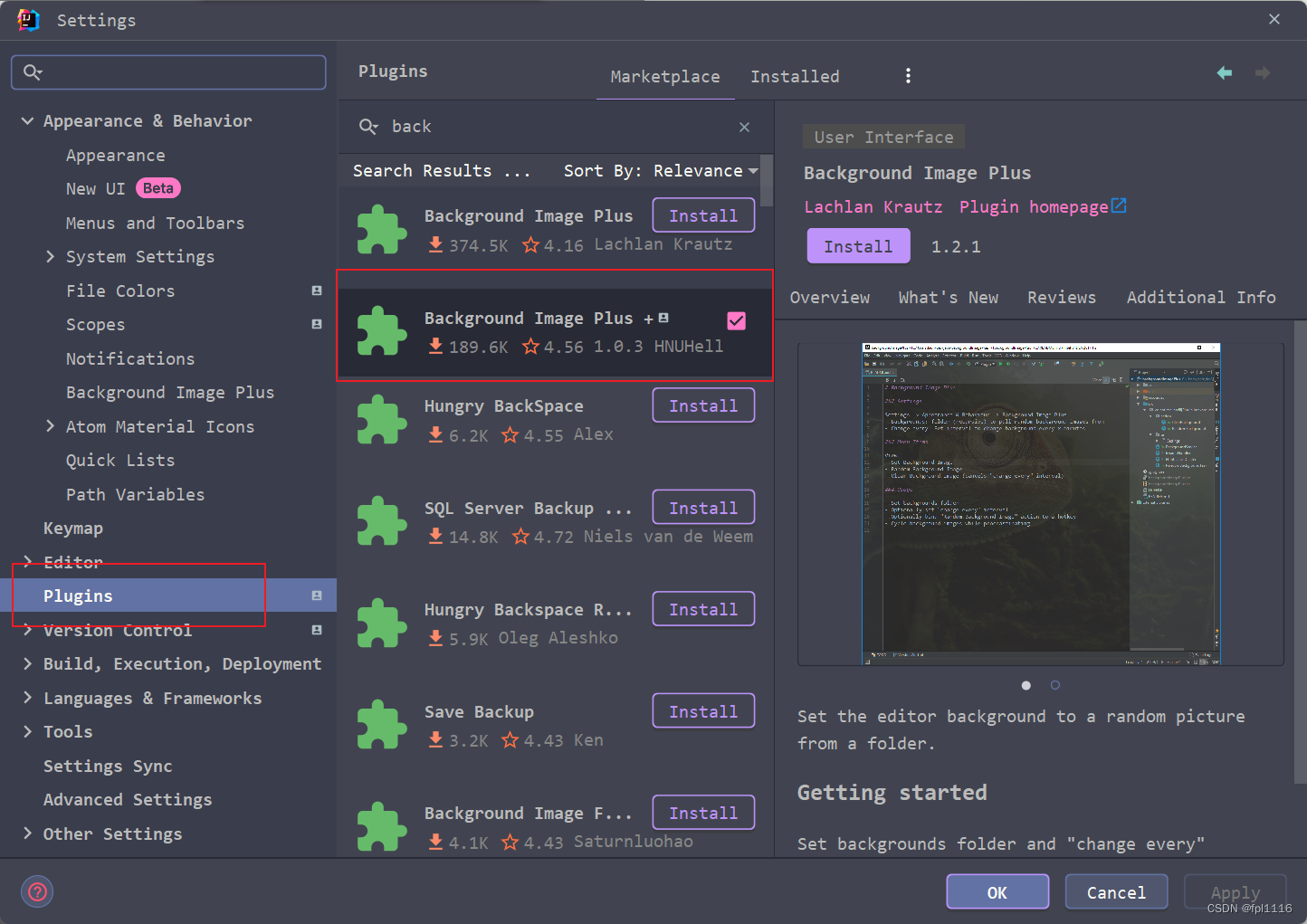Open the plugins kebab menu
This screenshot has height=924, width=1307.
coord(908,76)
